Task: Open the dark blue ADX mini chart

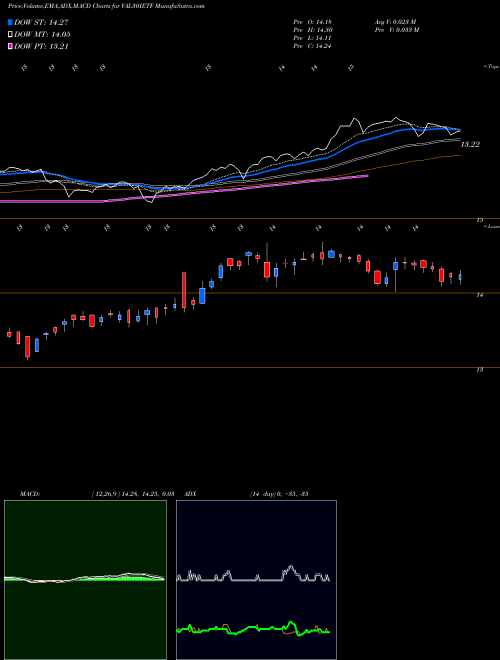Action: 256,580
